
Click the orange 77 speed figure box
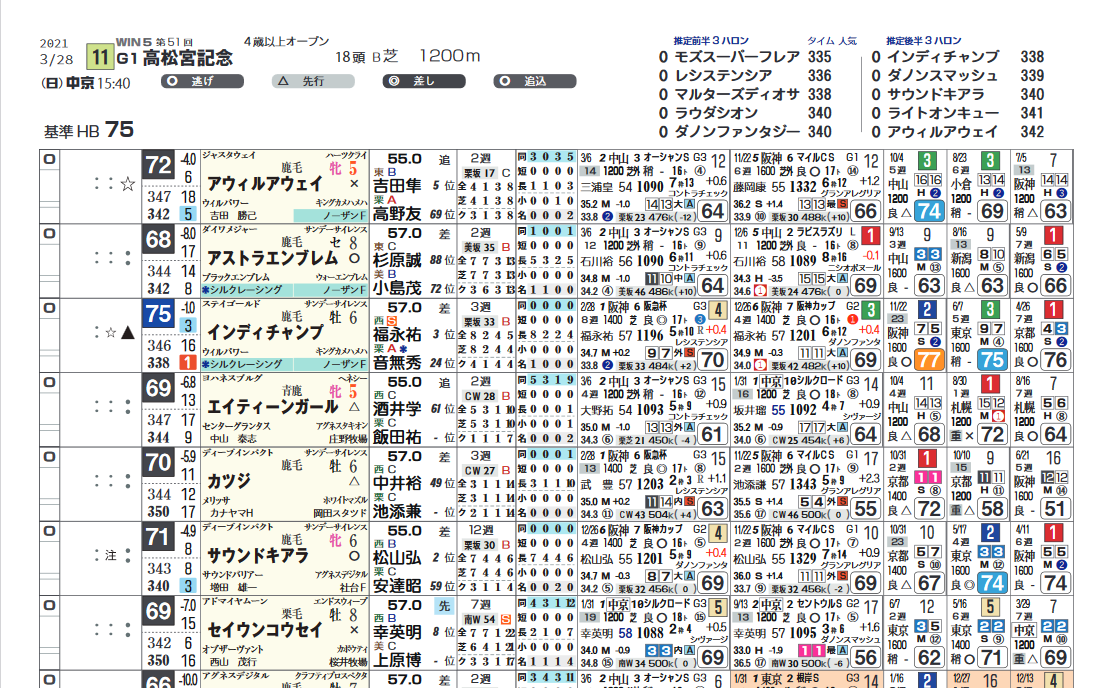pos(929,360)
